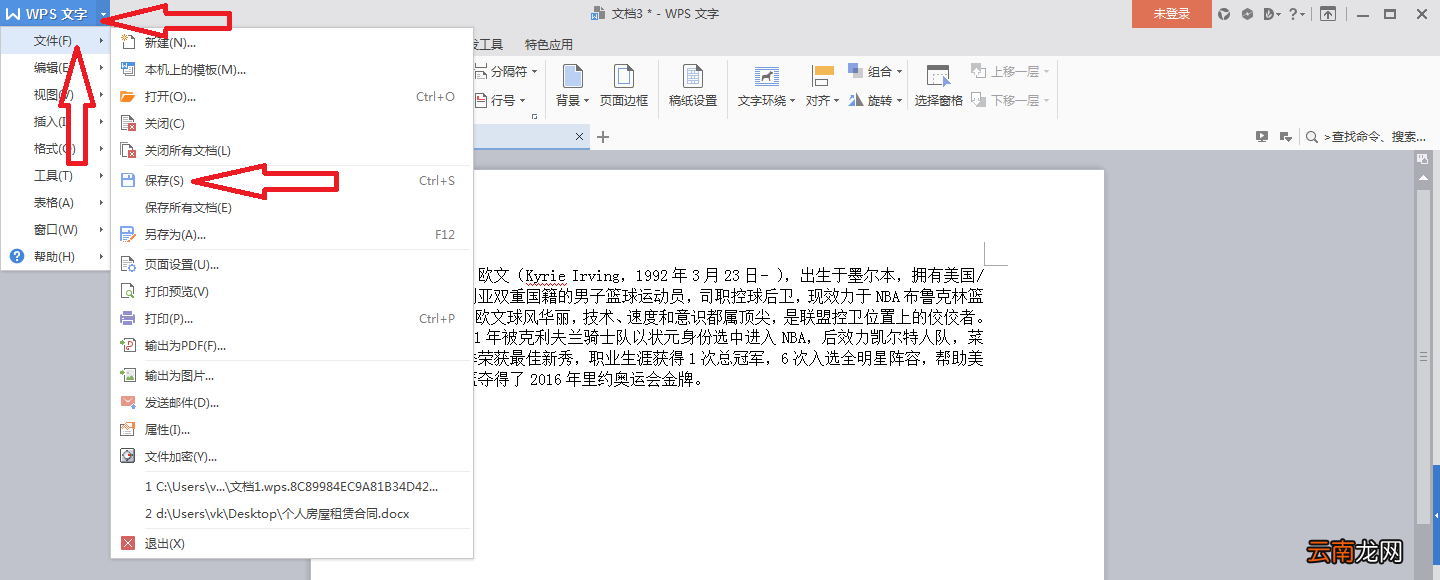Image resolution: width=1440 pixels, height=580 pixels.
Task: Open dropdown arrow beside WPS 文字 button
Action: (104, 14)
